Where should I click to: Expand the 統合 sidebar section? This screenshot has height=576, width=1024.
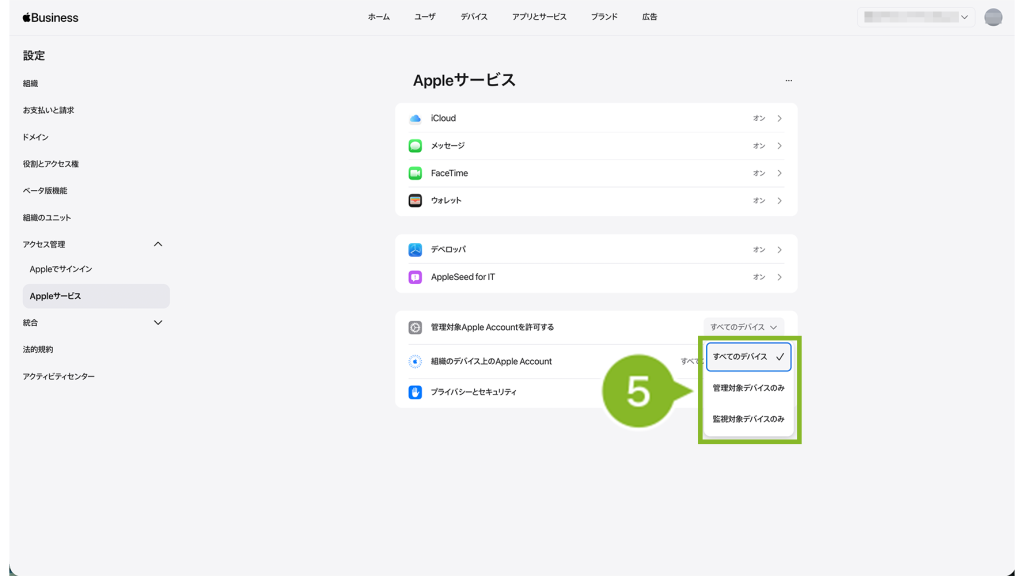158,323
